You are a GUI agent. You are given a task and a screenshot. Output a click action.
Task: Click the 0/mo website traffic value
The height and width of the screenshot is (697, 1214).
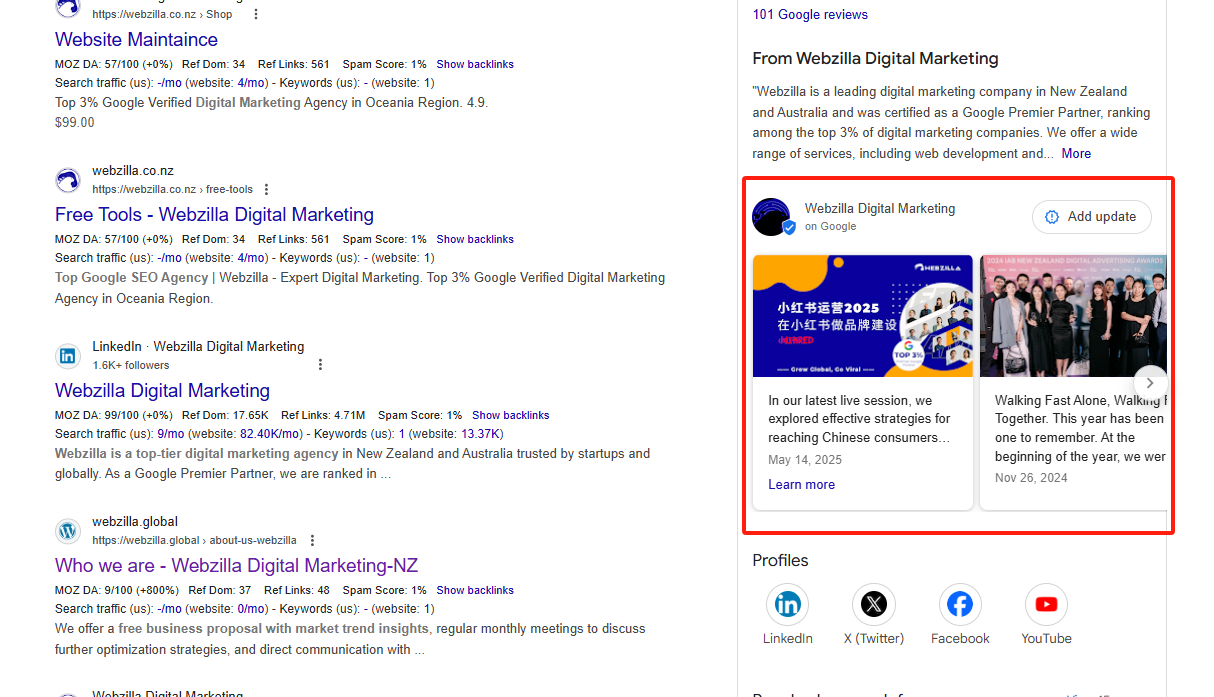click(x=252, y=609)
